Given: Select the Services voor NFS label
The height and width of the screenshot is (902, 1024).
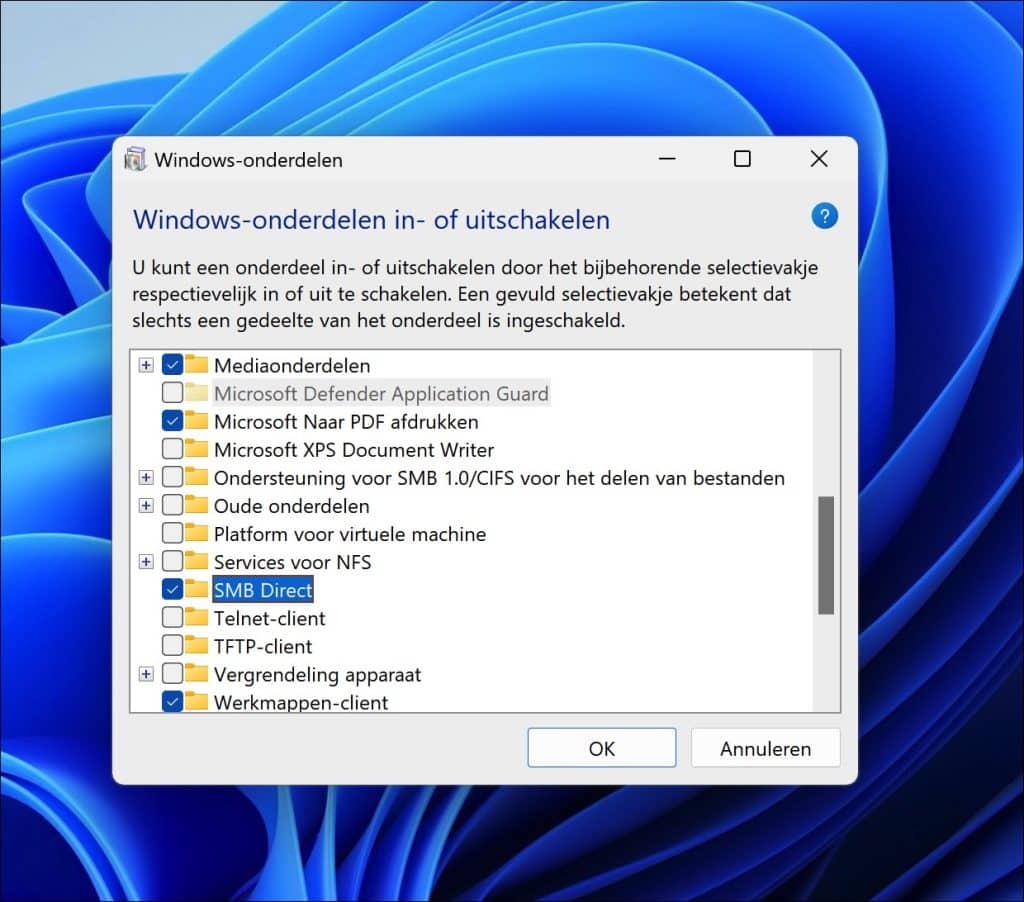Looking at the screenshot, I should coord(293,562).
